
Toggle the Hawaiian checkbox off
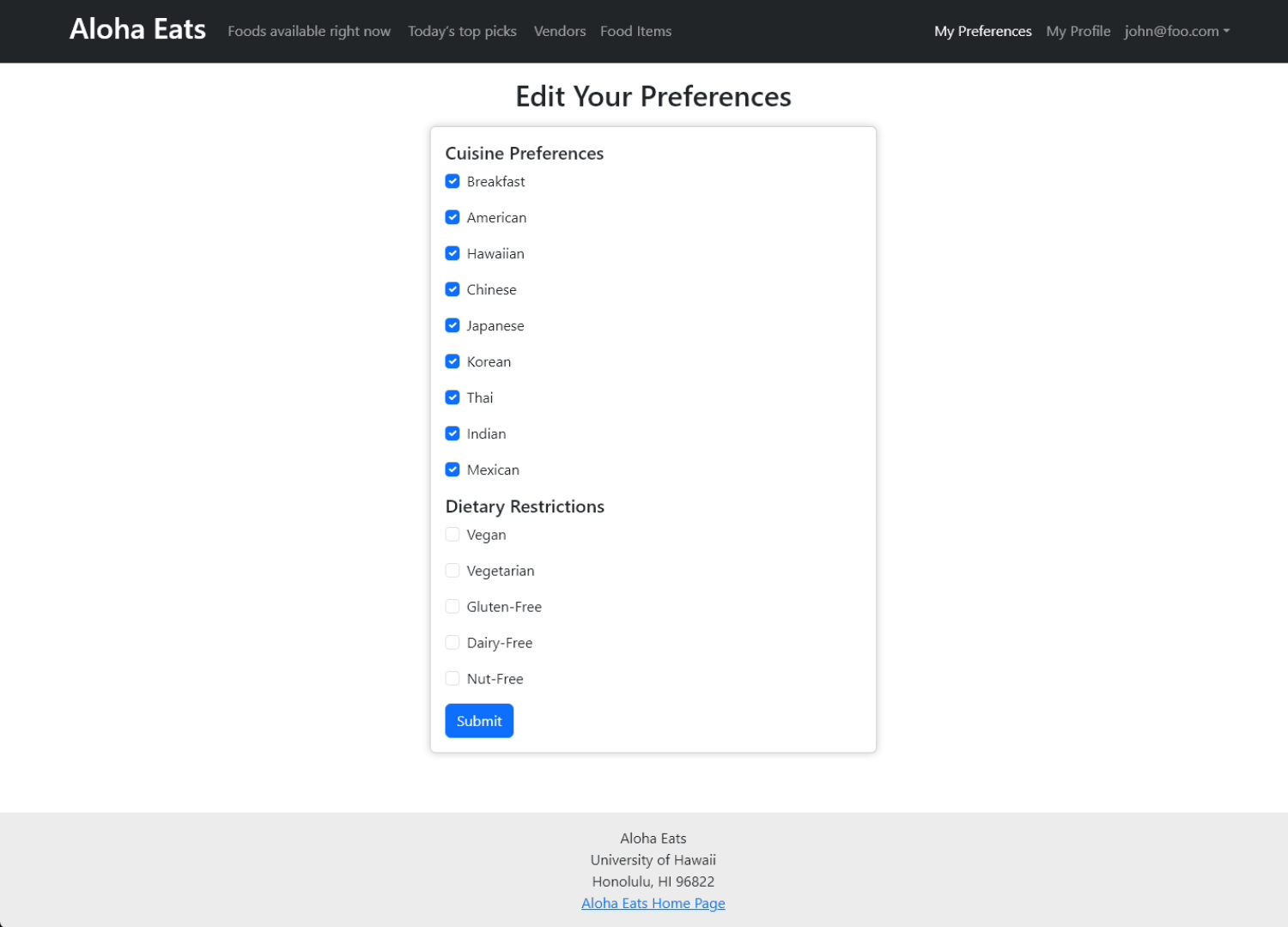tap(453, 253)
